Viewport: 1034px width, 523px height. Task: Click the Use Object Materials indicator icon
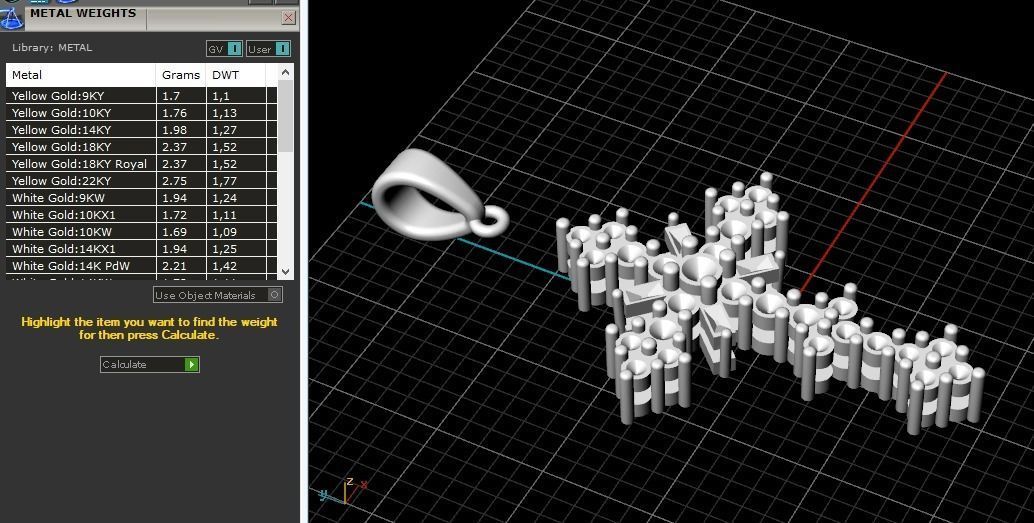[x=274, y=295]
